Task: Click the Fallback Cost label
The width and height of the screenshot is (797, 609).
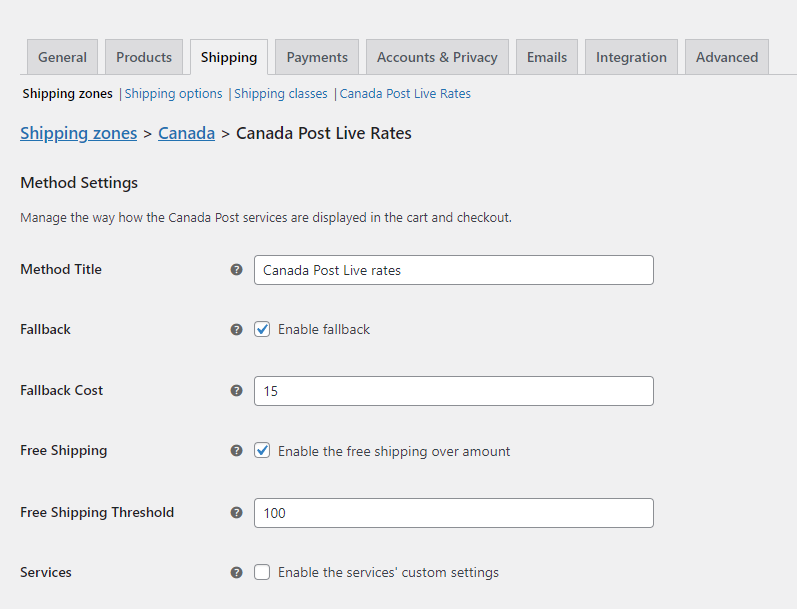Action: point(62,390)
